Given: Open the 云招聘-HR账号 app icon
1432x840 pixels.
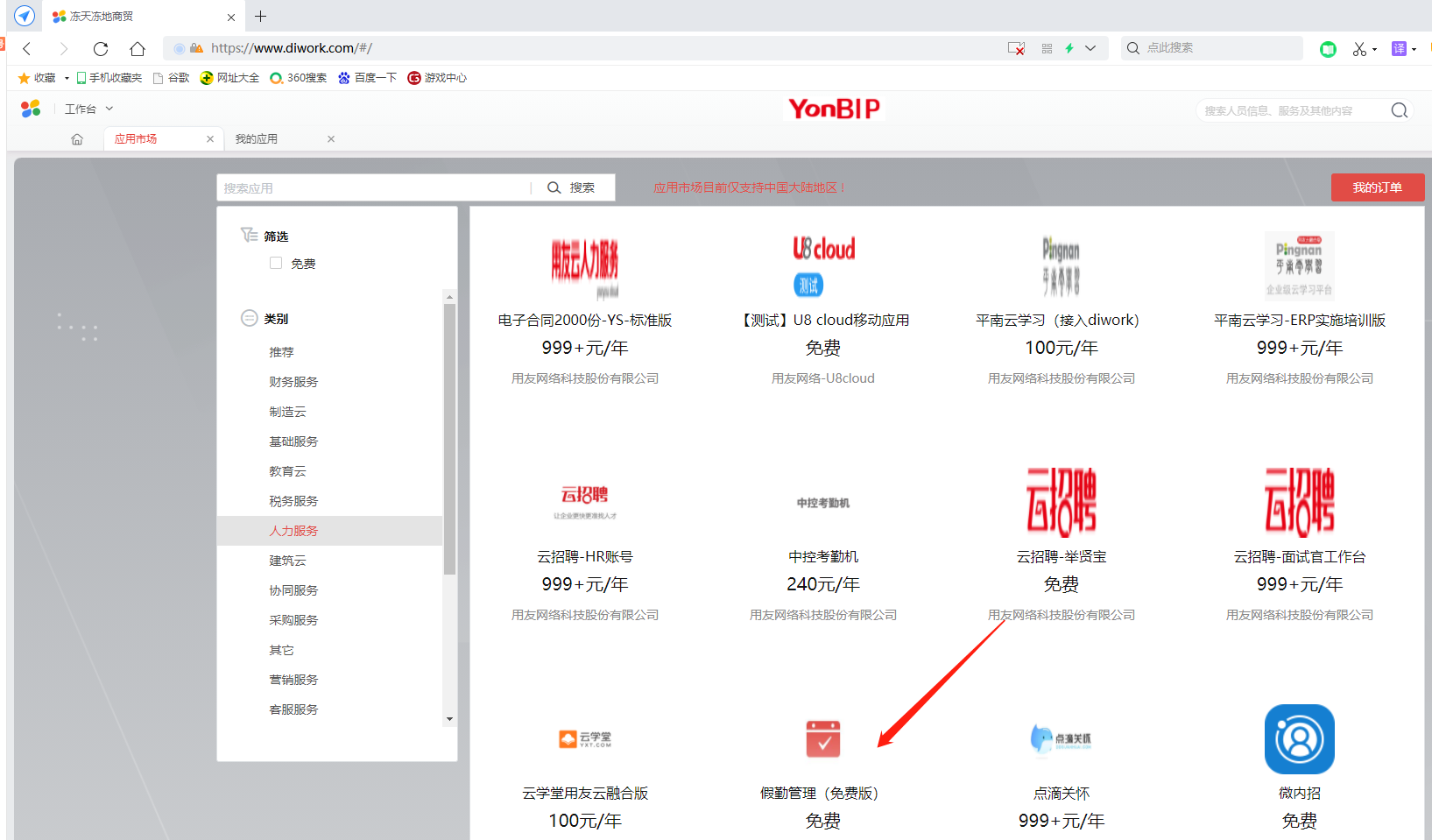Looking at the screenshot, I should [584, 503].
